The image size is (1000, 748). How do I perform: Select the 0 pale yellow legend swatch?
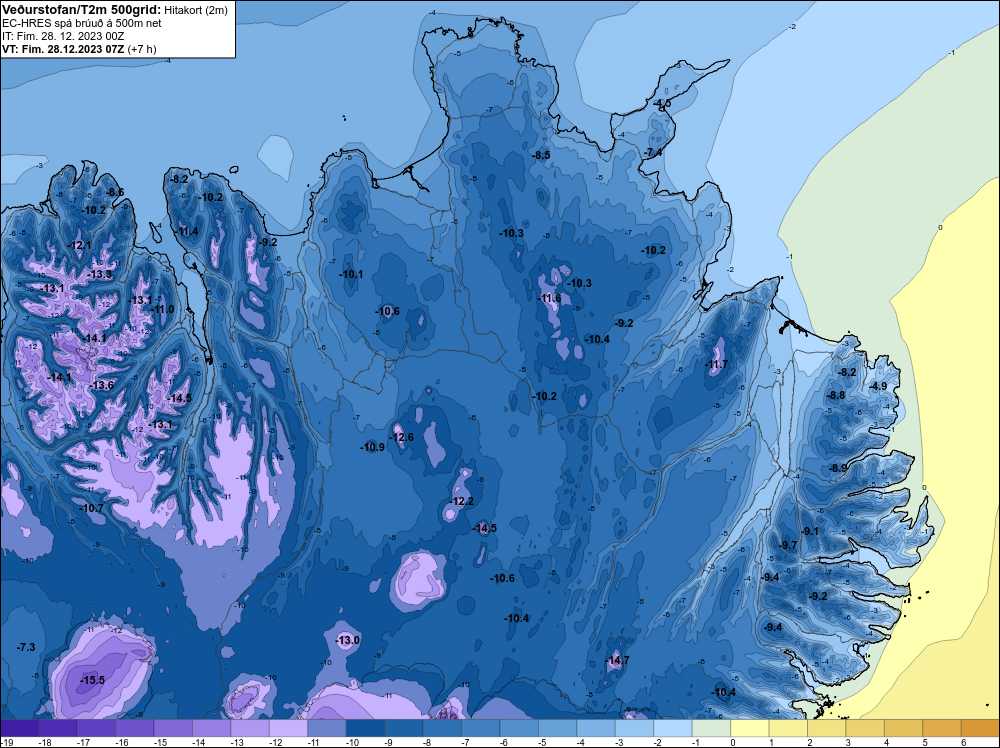click(x=750, y=728)
